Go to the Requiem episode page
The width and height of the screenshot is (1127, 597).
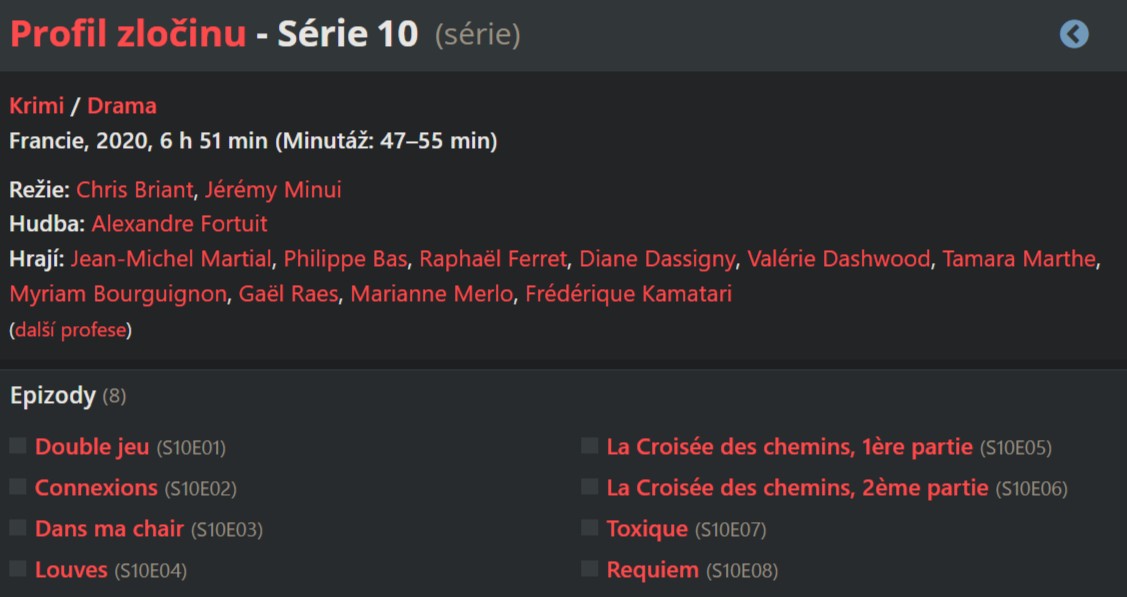click(652, 570)
